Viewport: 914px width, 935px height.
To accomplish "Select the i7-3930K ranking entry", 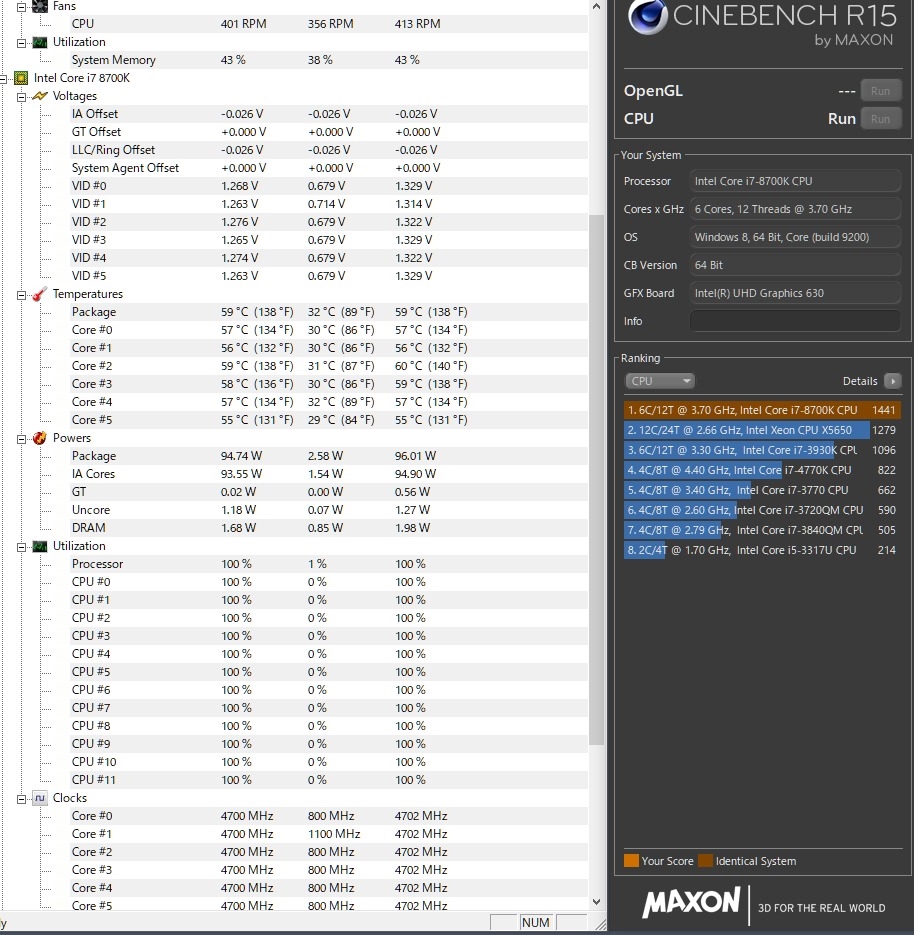I will [762, 450].
